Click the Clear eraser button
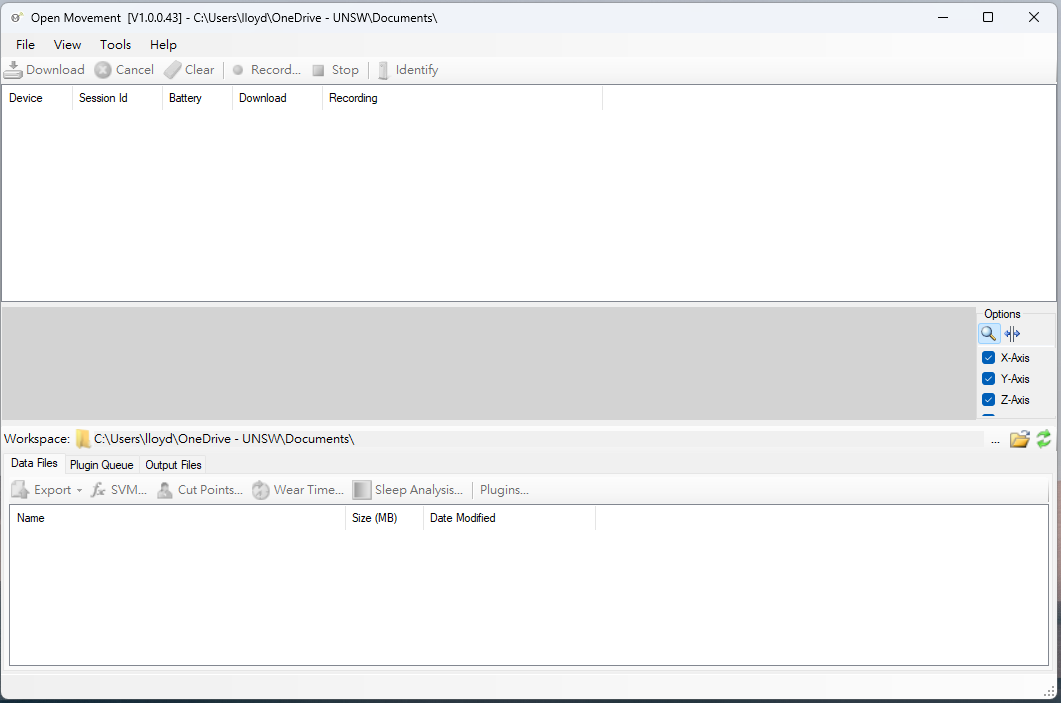This screenshot has width=1061, height=703. tap(189, 70)
